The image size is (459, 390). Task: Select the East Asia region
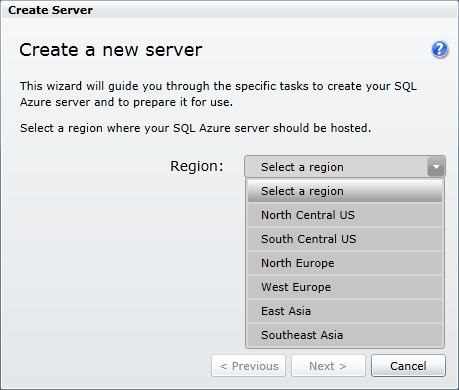(345, 311)
